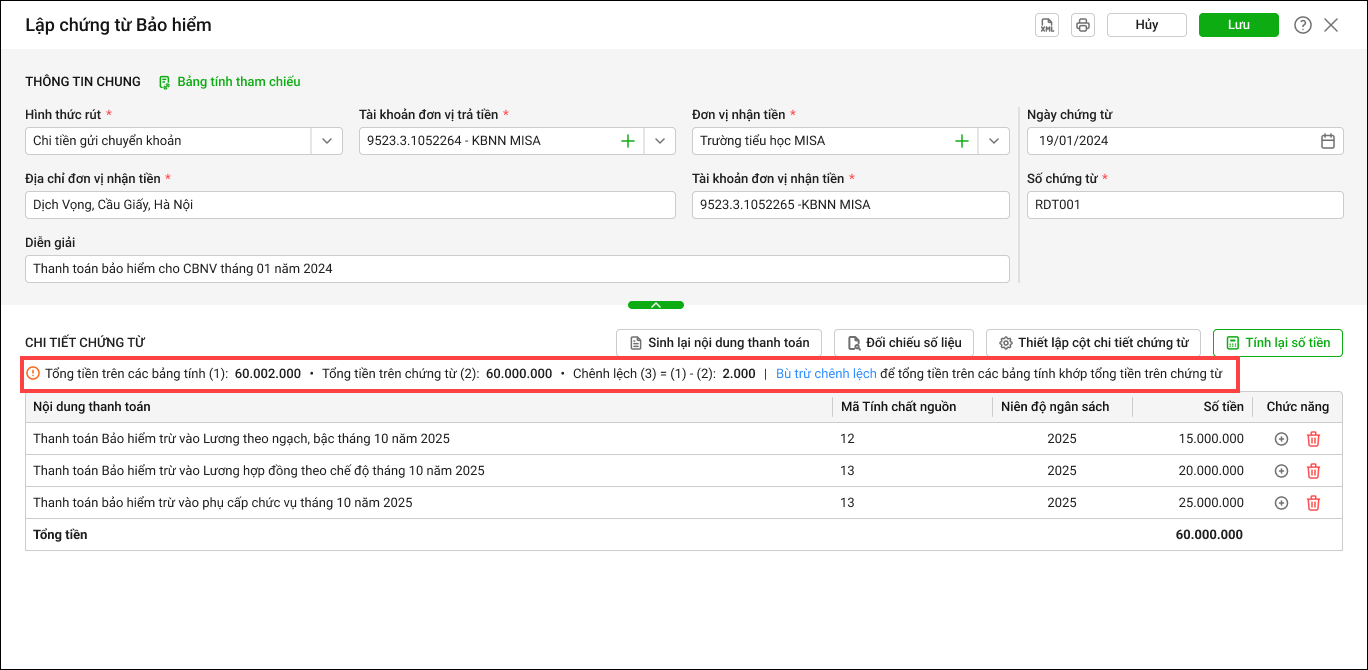The width and height of the screenshot is (1368, 670).
Task: Open Thiết lập cột chi tiết chứng từ
Action: tap(1093, 343)
